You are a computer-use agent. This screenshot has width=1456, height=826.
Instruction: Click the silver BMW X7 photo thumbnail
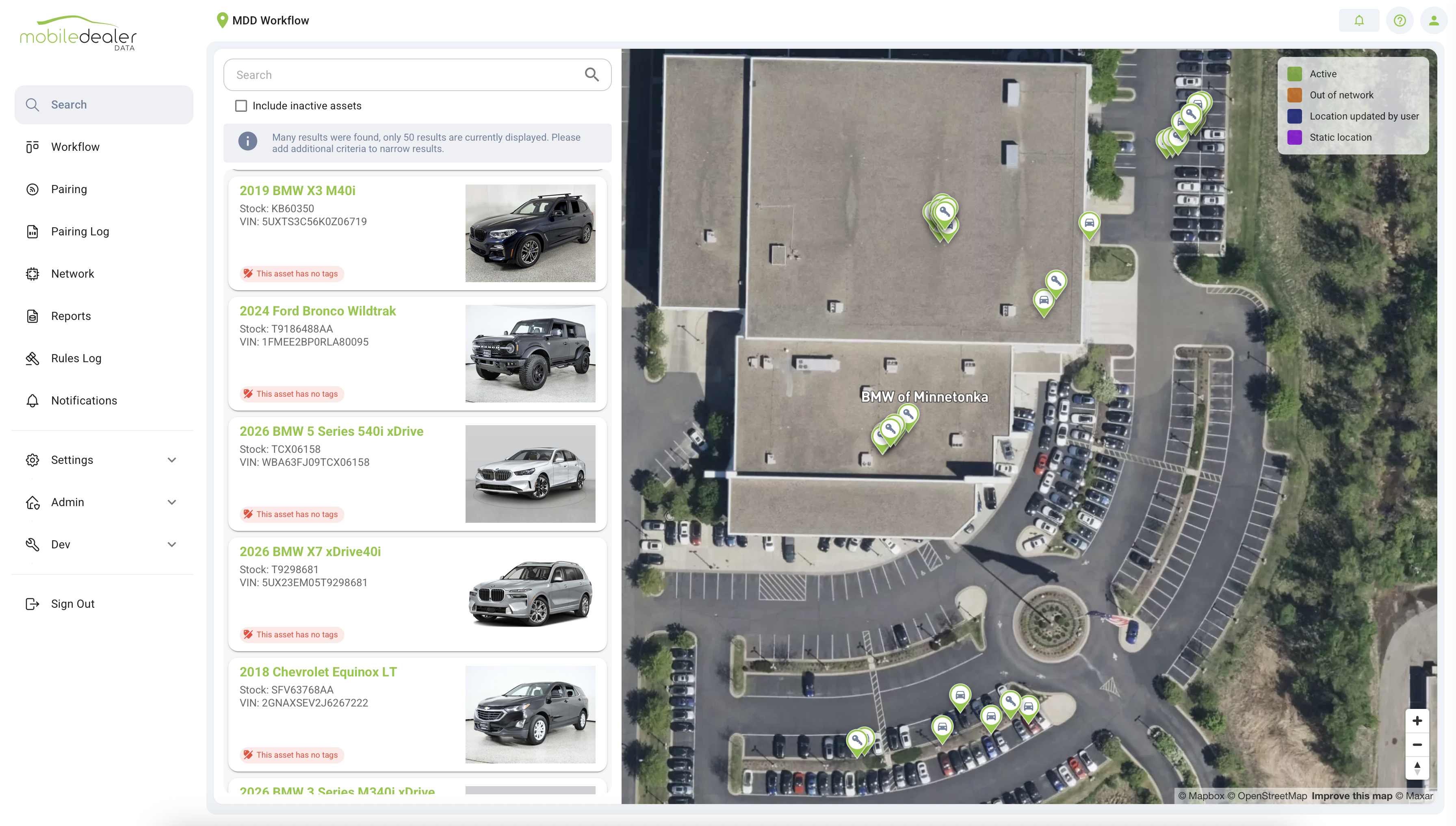(530, 594)
